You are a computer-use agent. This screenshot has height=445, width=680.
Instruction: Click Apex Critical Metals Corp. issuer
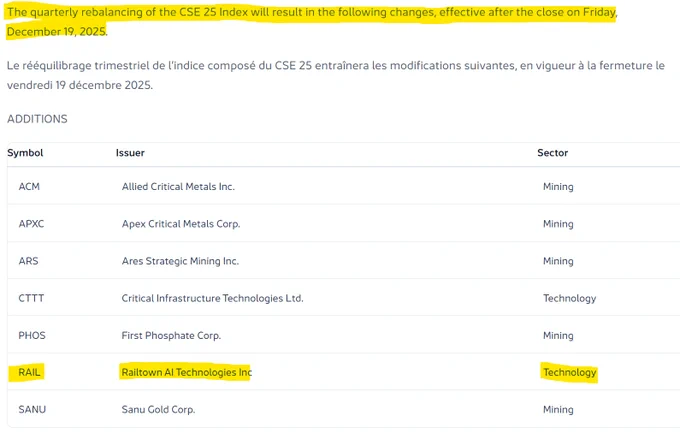pos(181,224)
